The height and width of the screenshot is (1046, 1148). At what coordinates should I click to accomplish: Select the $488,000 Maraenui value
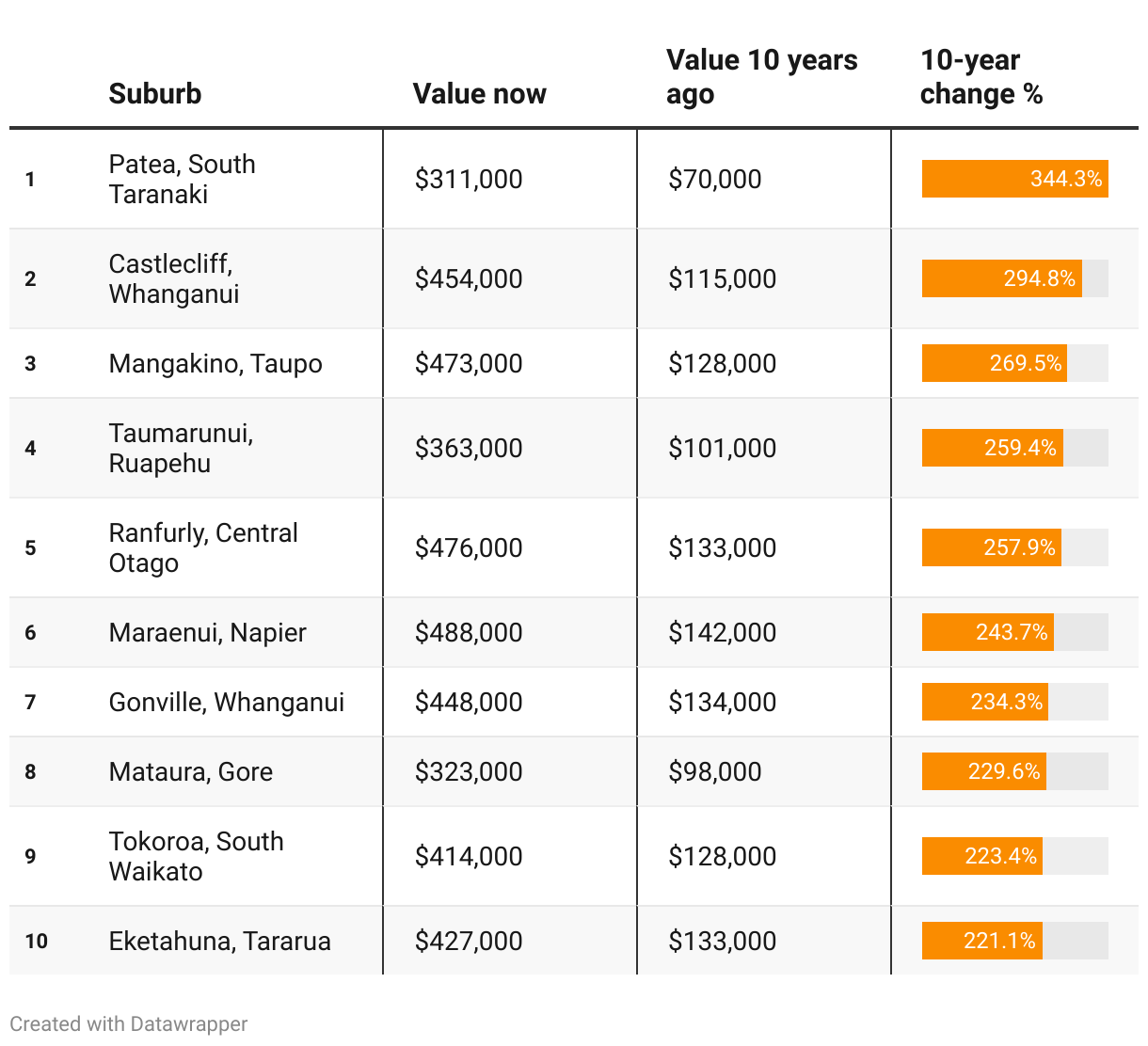pos(469,632)
